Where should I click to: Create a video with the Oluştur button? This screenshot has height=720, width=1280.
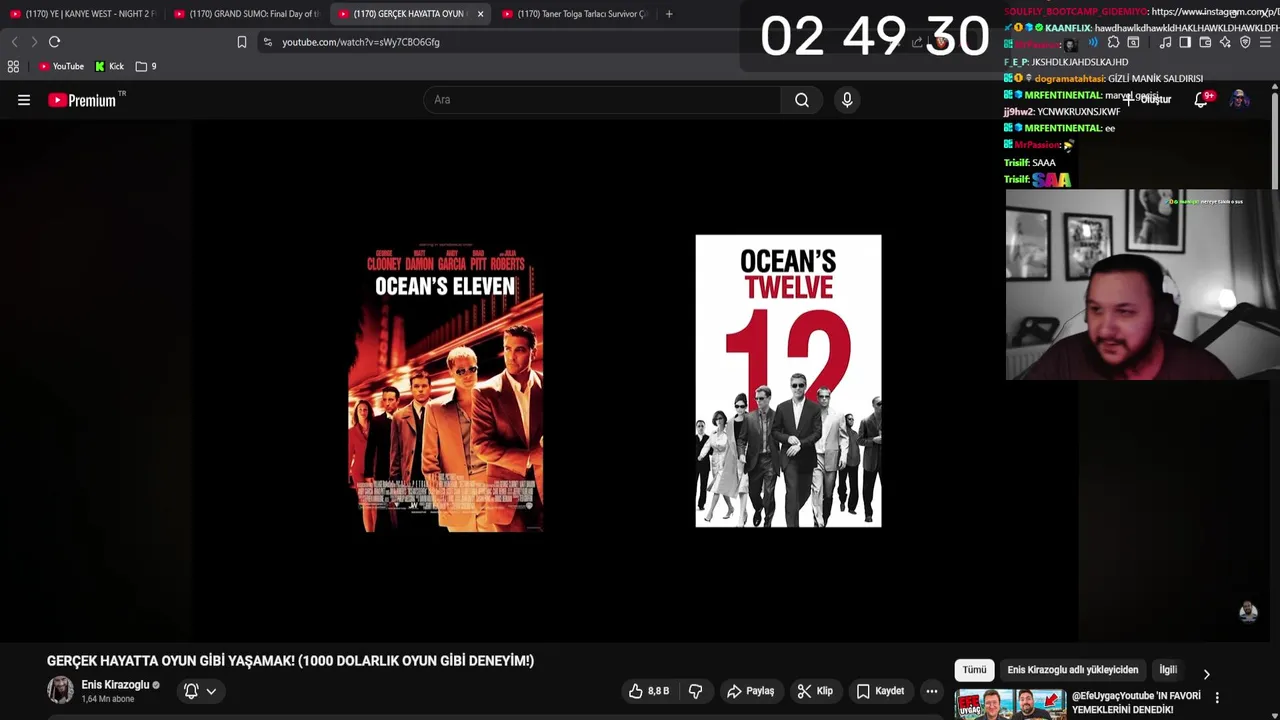[x=1147, y=100]
